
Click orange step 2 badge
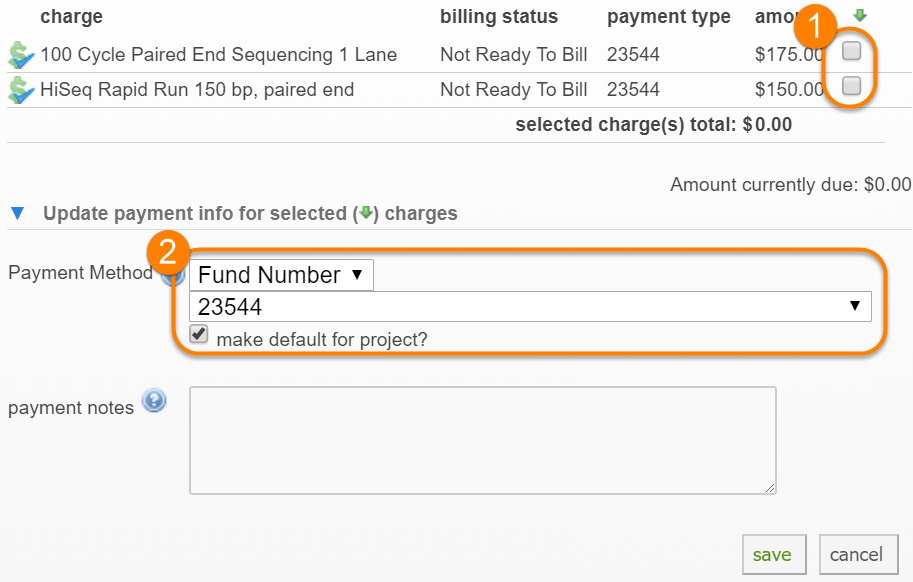pos(168,249)
